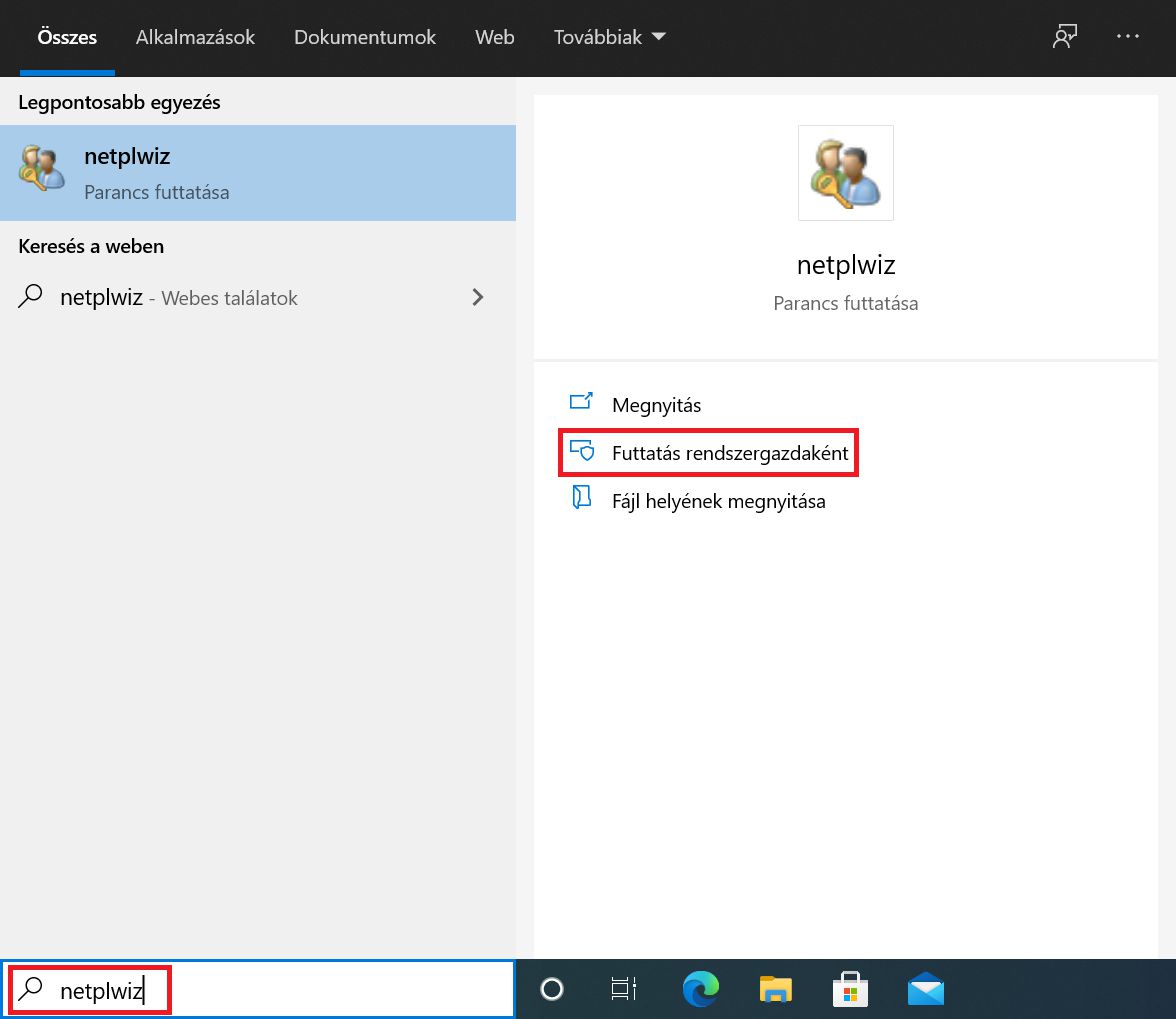
Task: Open the three-dots options menu
Action: 1128,37
